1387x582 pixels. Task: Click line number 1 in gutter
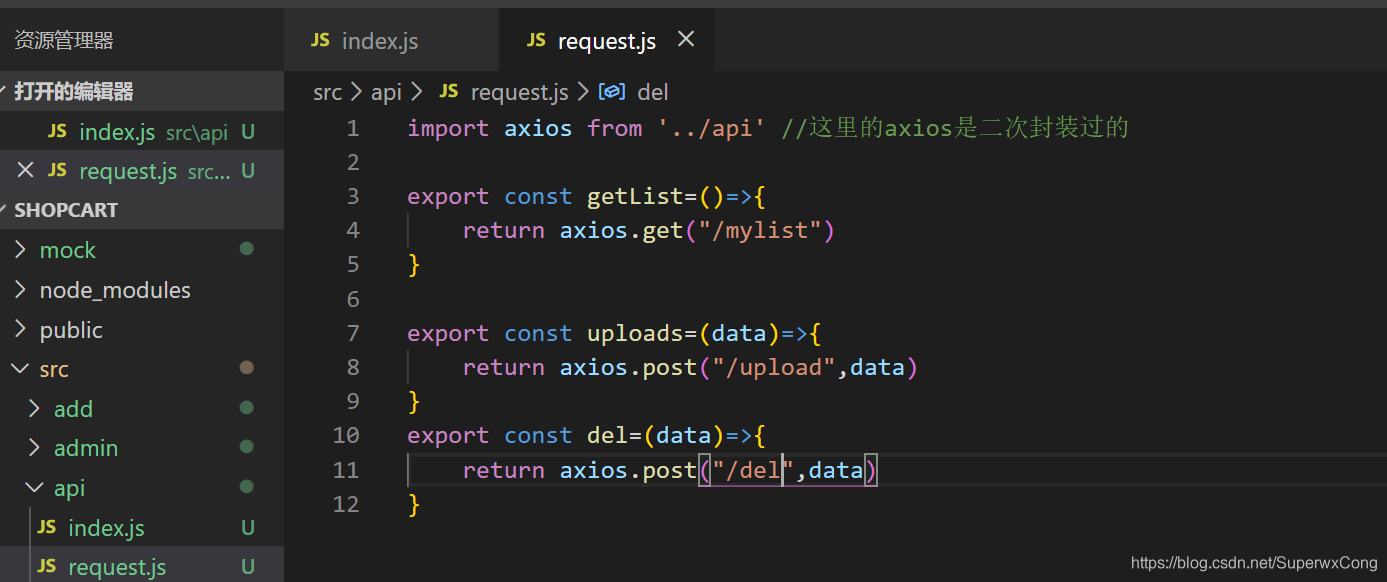(x=352, y=128)
